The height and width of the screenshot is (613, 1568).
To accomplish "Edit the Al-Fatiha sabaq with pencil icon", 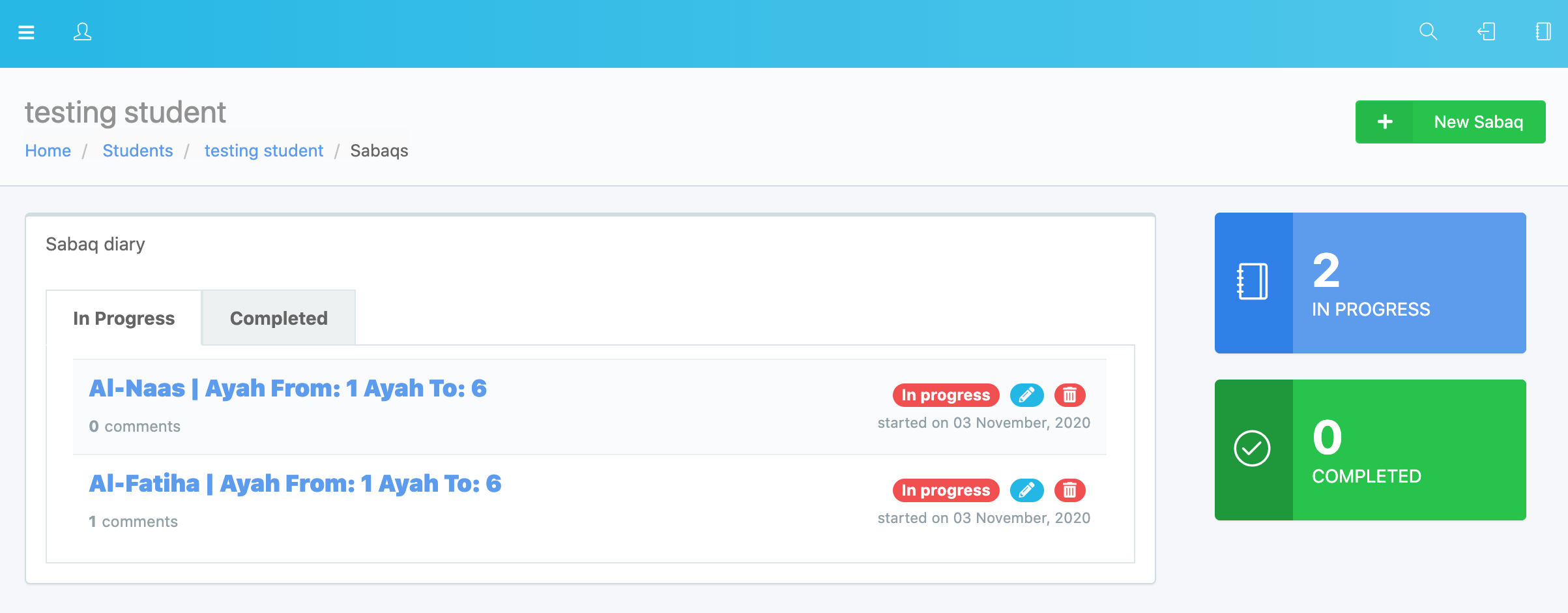I will pos(1026,490).
